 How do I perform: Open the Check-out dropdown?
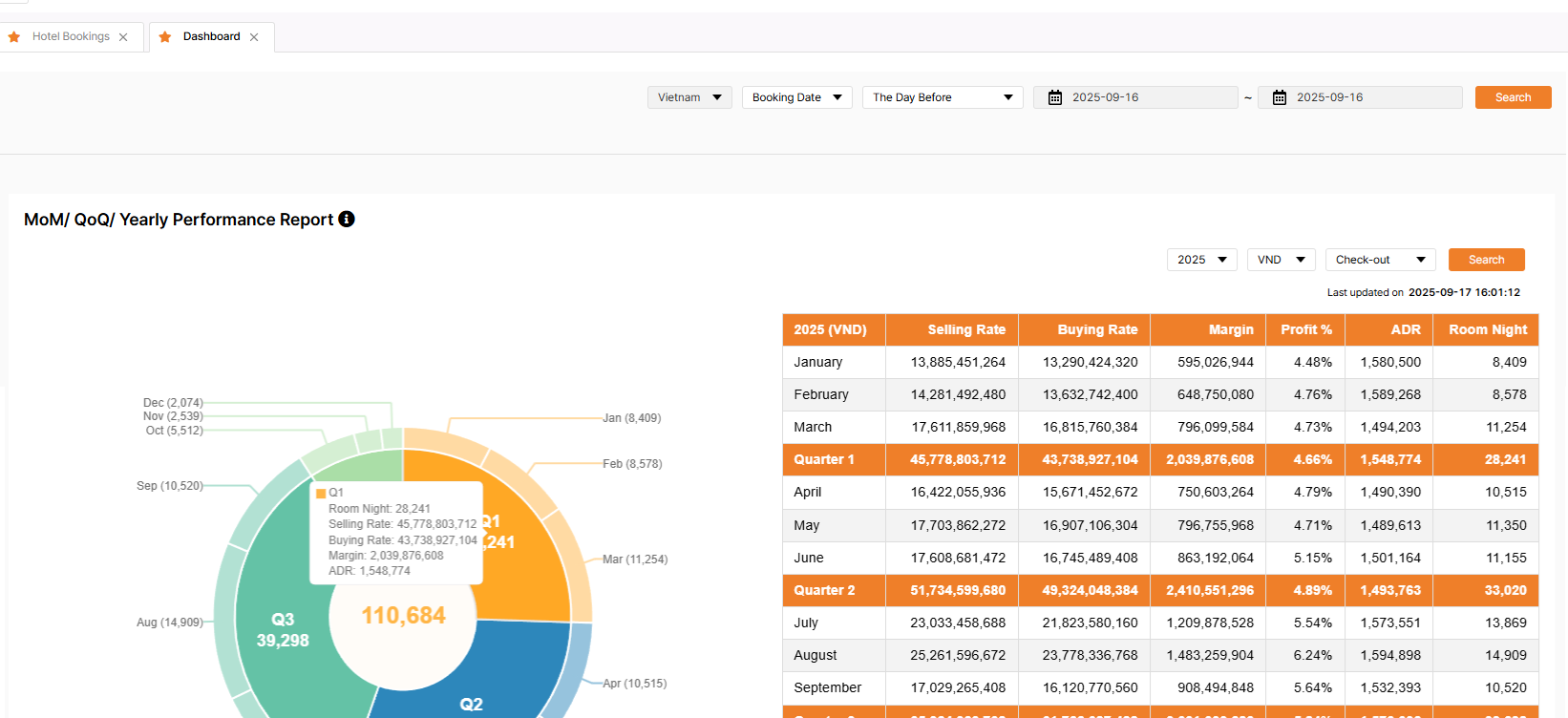pos(1380,260)
